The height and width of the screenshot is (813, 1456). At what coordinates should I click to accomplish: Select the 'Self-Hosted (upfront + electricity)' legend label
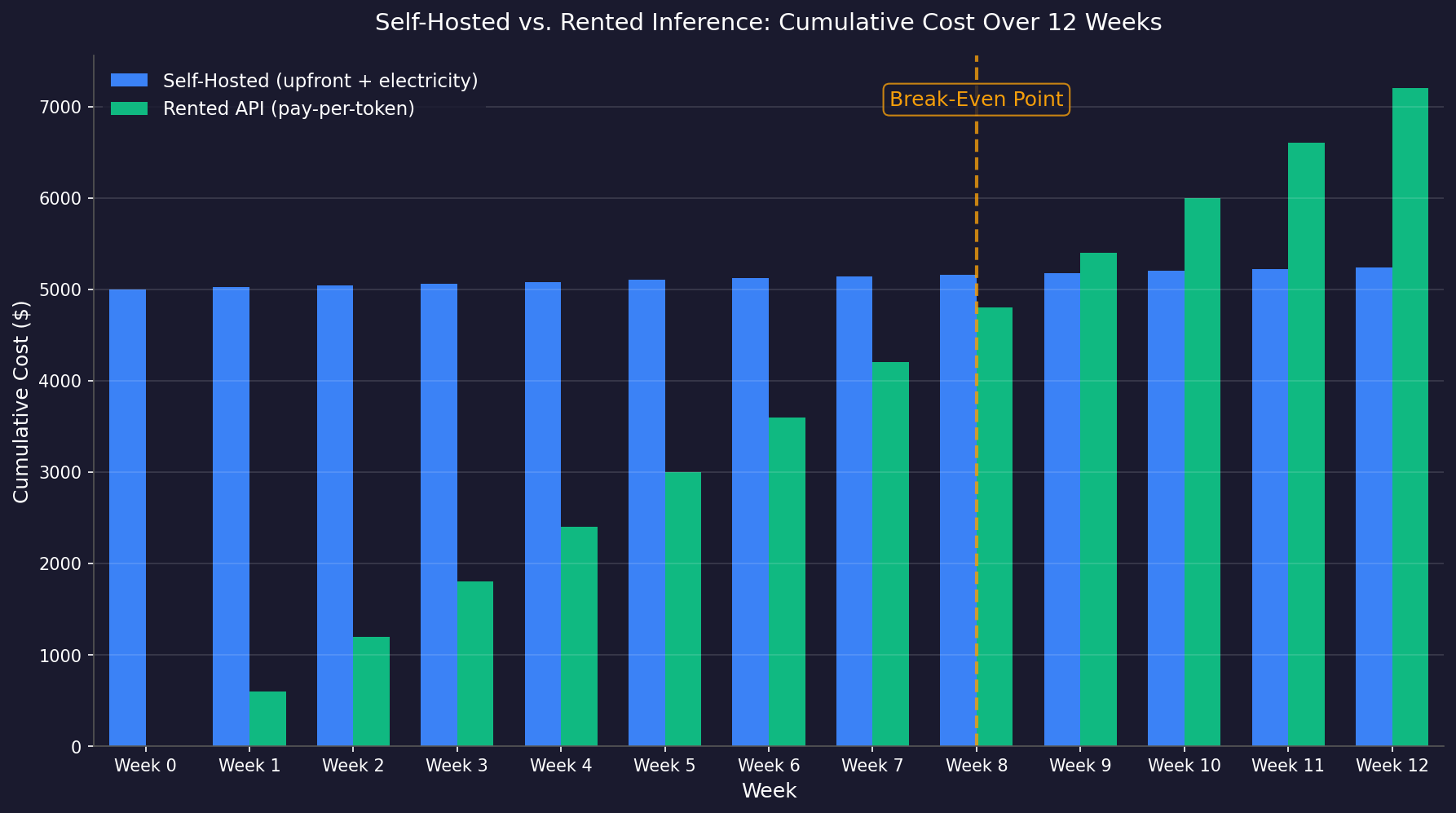(320, 81)
